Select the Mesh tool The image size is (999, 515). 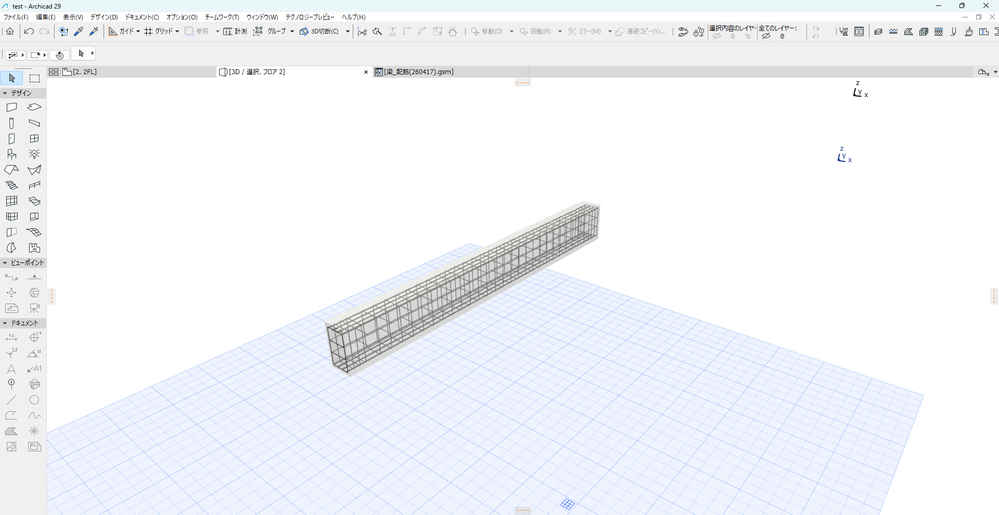point(34,232)
